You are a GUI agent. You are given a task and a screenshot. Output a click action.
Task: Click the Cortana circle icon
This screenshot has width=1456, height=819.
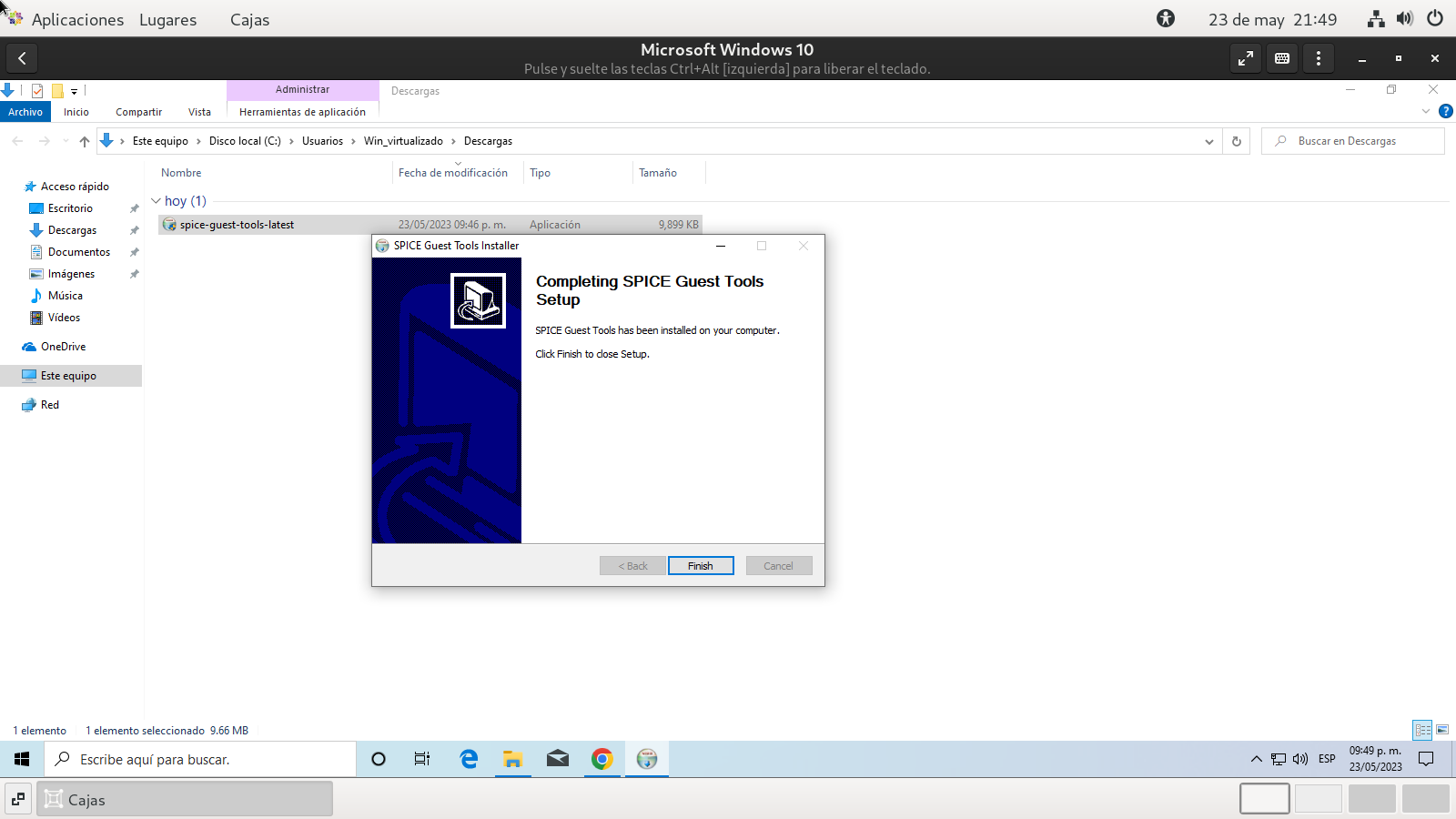(x=379, y=759)
